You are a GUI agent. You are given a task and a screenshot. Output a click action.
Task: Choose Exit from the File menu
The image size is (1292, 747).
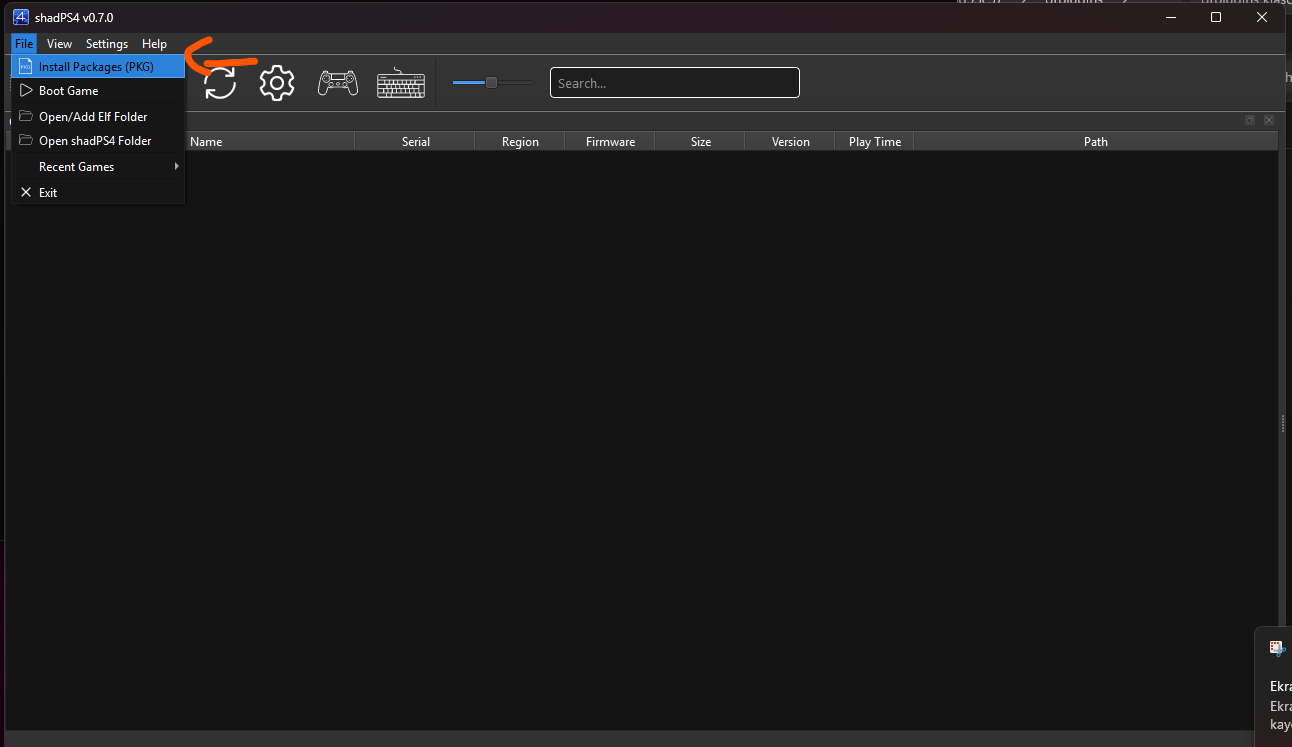point(98,193)
